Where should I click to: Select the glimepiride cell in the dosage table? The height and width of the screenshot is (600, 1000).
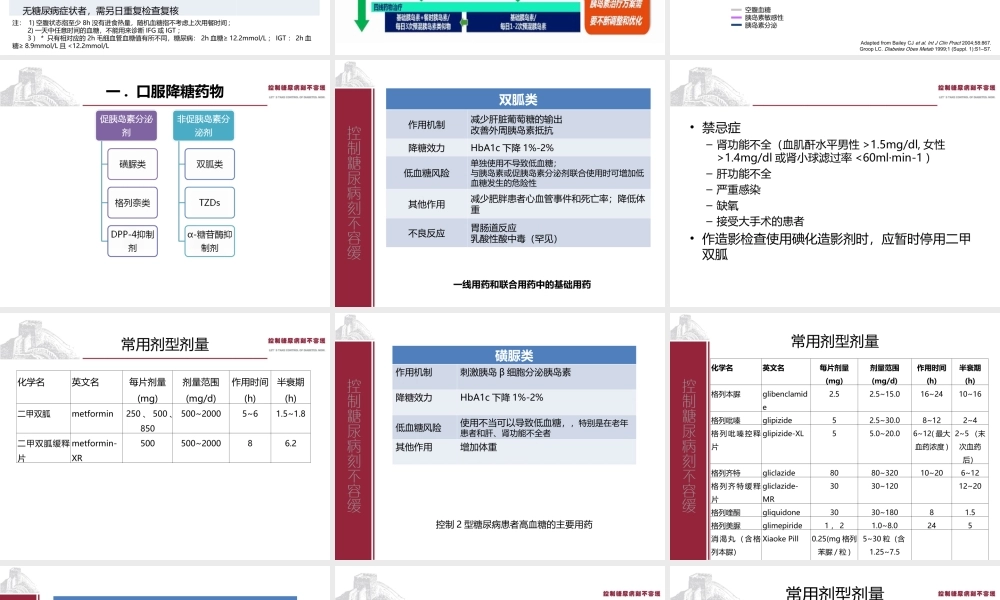782,524
